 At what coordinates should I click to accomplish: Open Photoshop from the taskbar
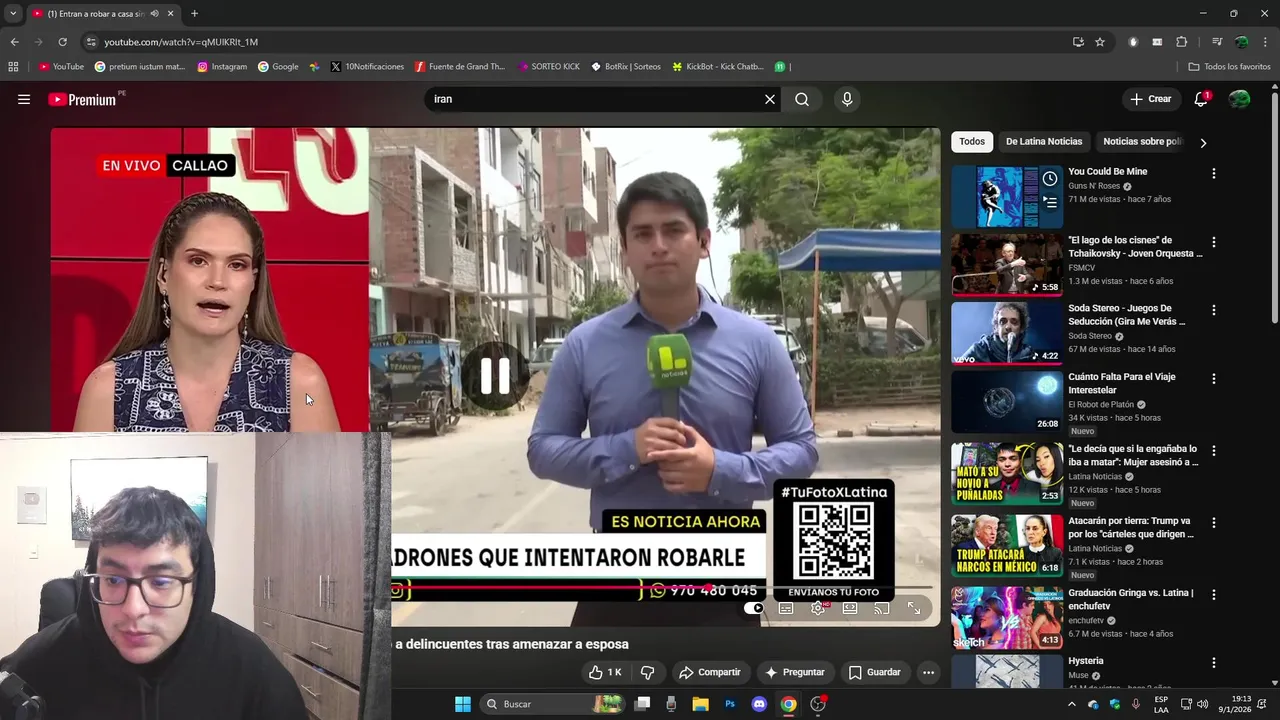tap(730, 704)
